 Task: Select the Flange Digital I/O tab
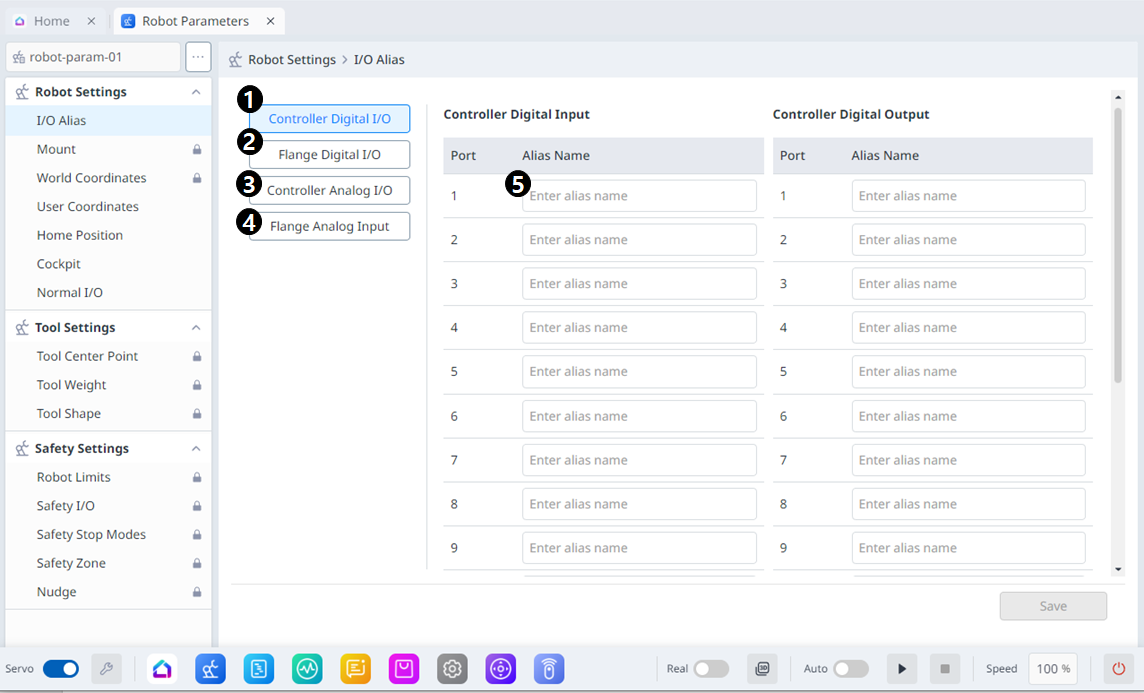(329, 155)
